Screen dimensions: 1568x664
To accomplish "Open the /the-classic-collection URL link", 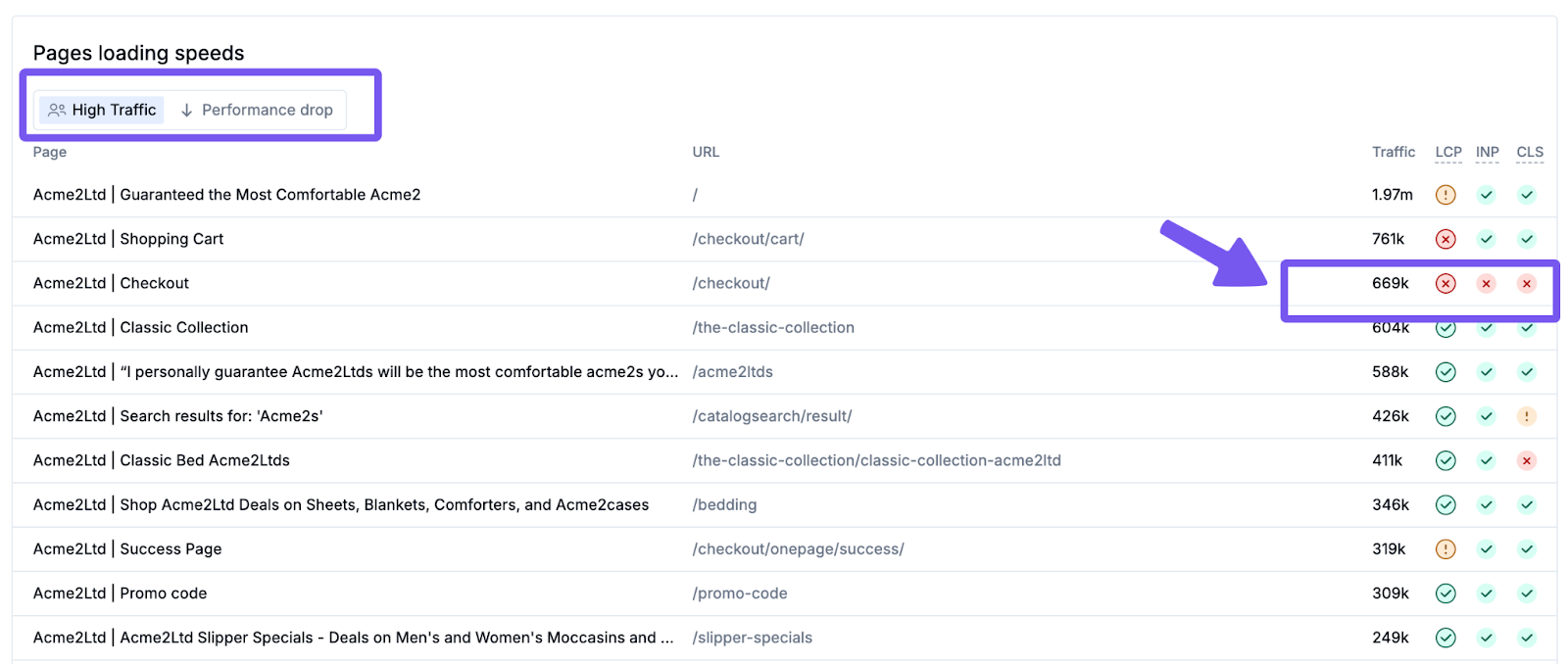I will (x=773, y=327).
